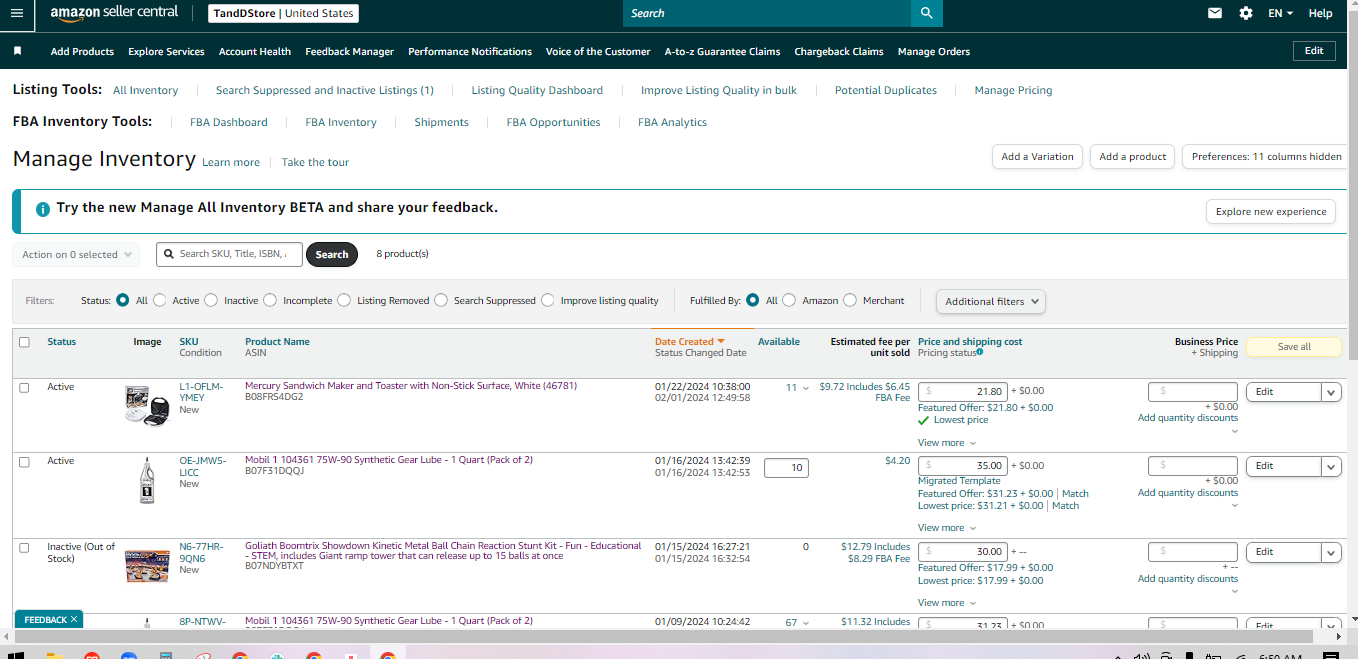Open the Action on 0 selected dropdown
Screen dimensions: 1358x659
tap(76, 254)
